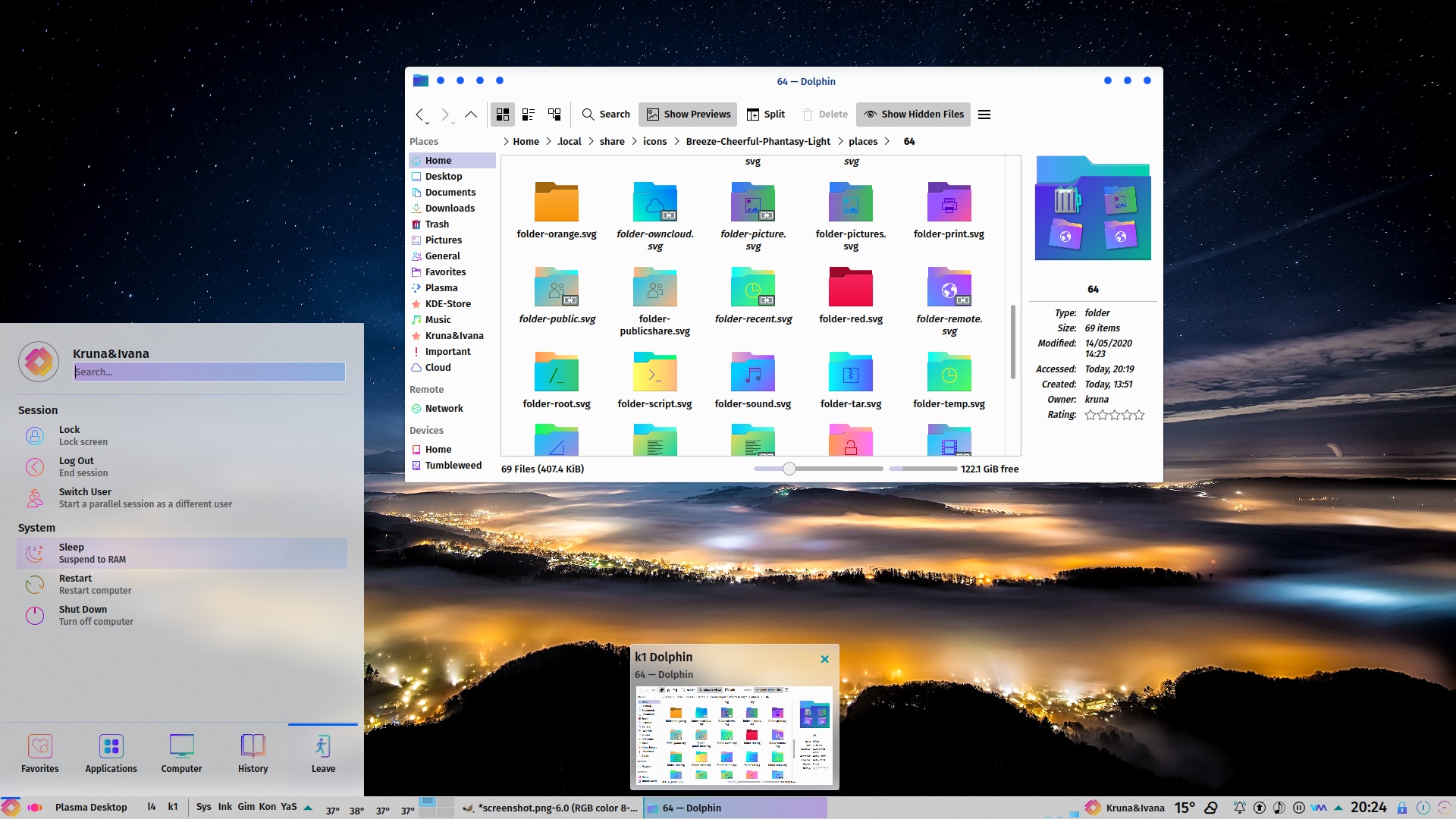
Task: Toggle the Split view button
Action: (x=766, y=115)
